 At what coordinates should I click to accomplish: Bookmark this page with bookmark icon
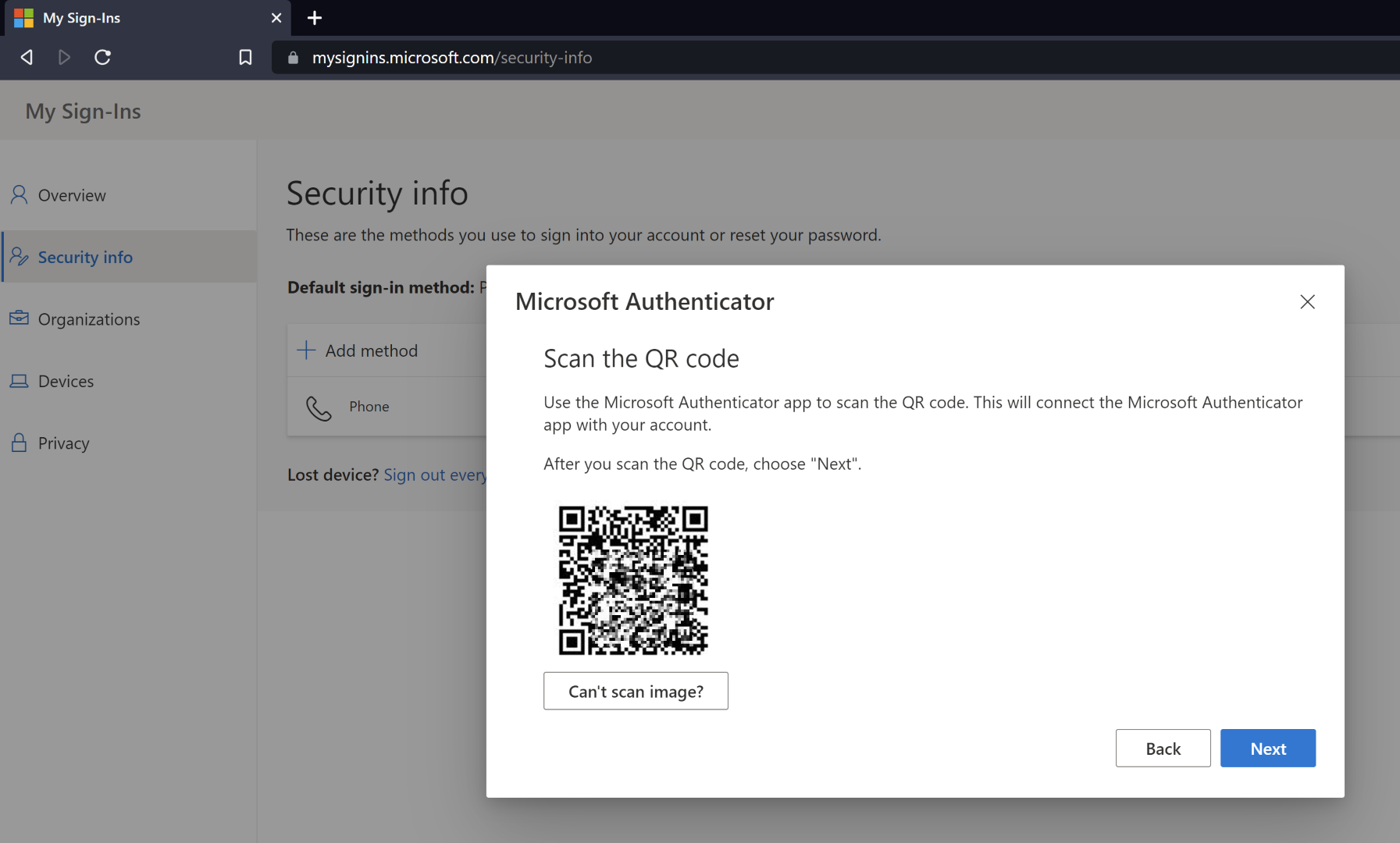coord(245,57)
